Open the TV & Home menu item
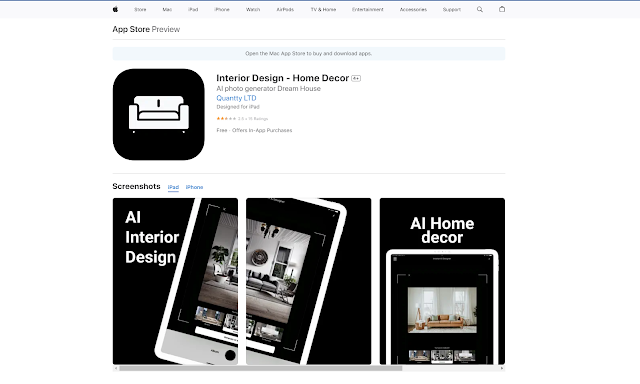The image size is (640, 384). point(323,9)
